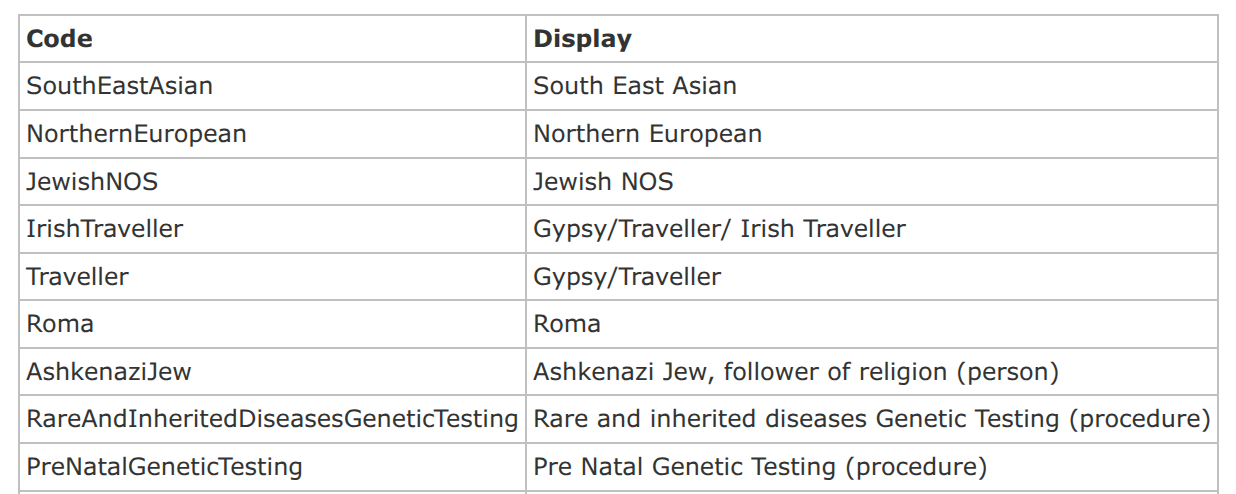Click Pre Natal Genetic Testing display text
This screenshot has width=1236, height=494.
tap(759, 467)
